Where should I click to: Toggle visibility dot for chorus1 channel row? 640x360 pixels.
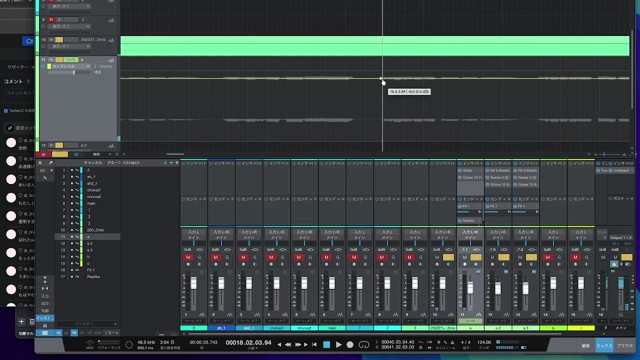(72, 190)
